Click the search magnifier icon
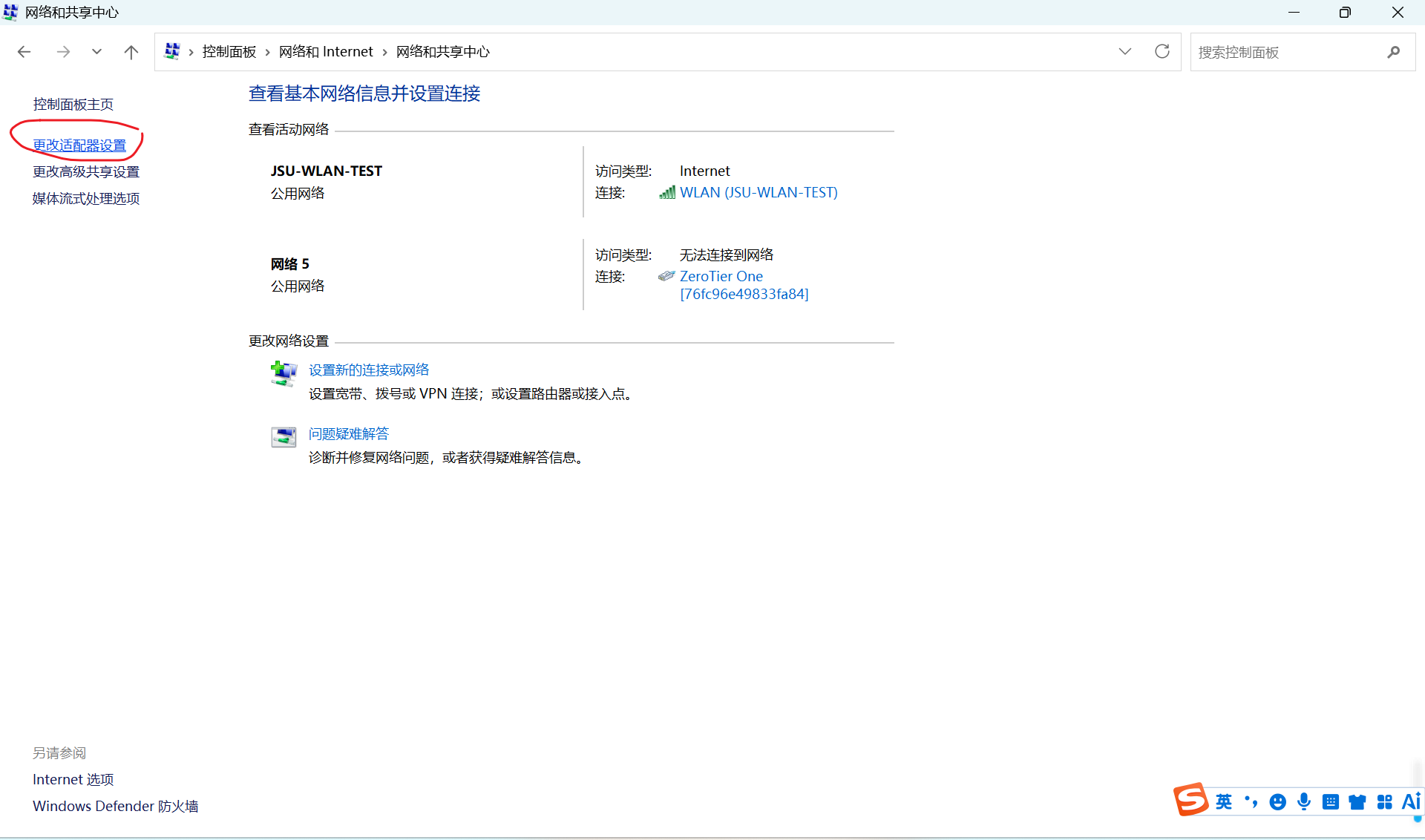 pyautogui.click(x=1393, y=52)
